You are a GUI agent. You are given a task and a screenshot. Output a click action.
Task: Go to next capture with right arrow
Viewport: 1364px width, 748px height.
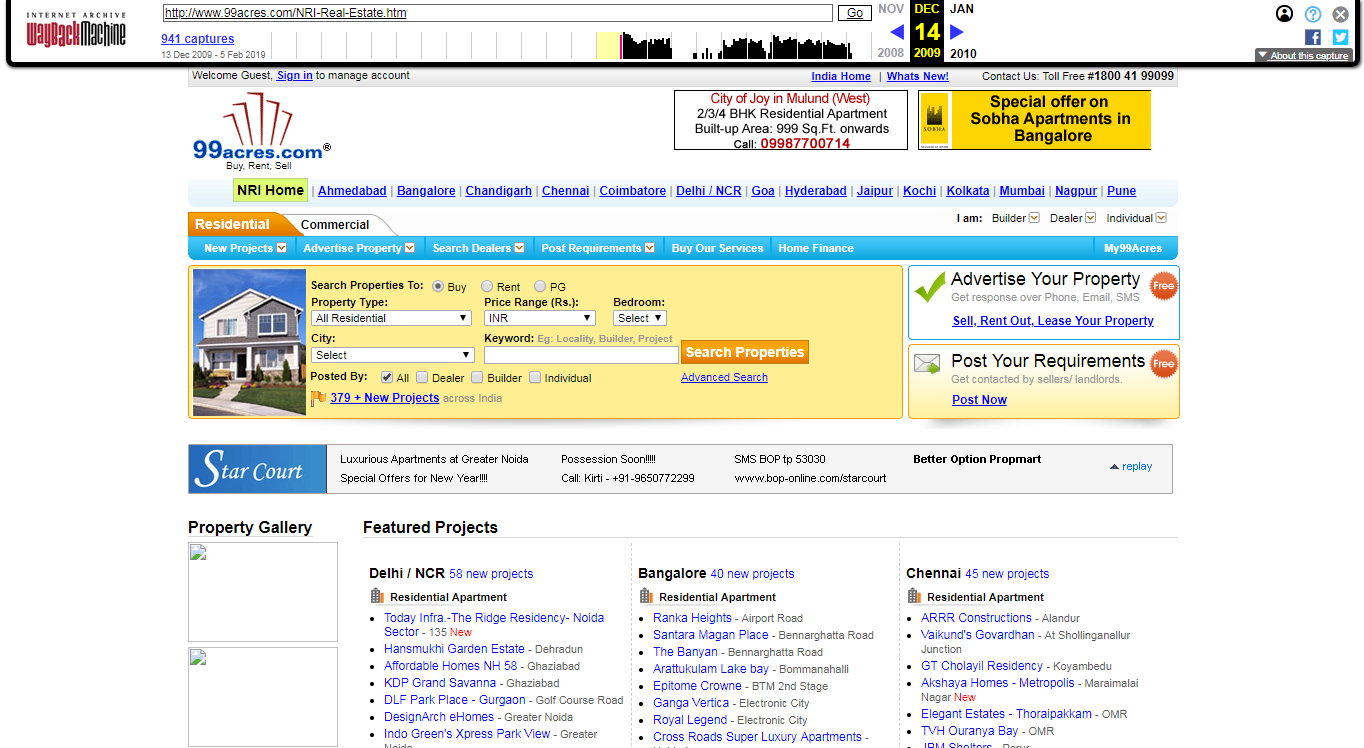(x=957, y=32)
